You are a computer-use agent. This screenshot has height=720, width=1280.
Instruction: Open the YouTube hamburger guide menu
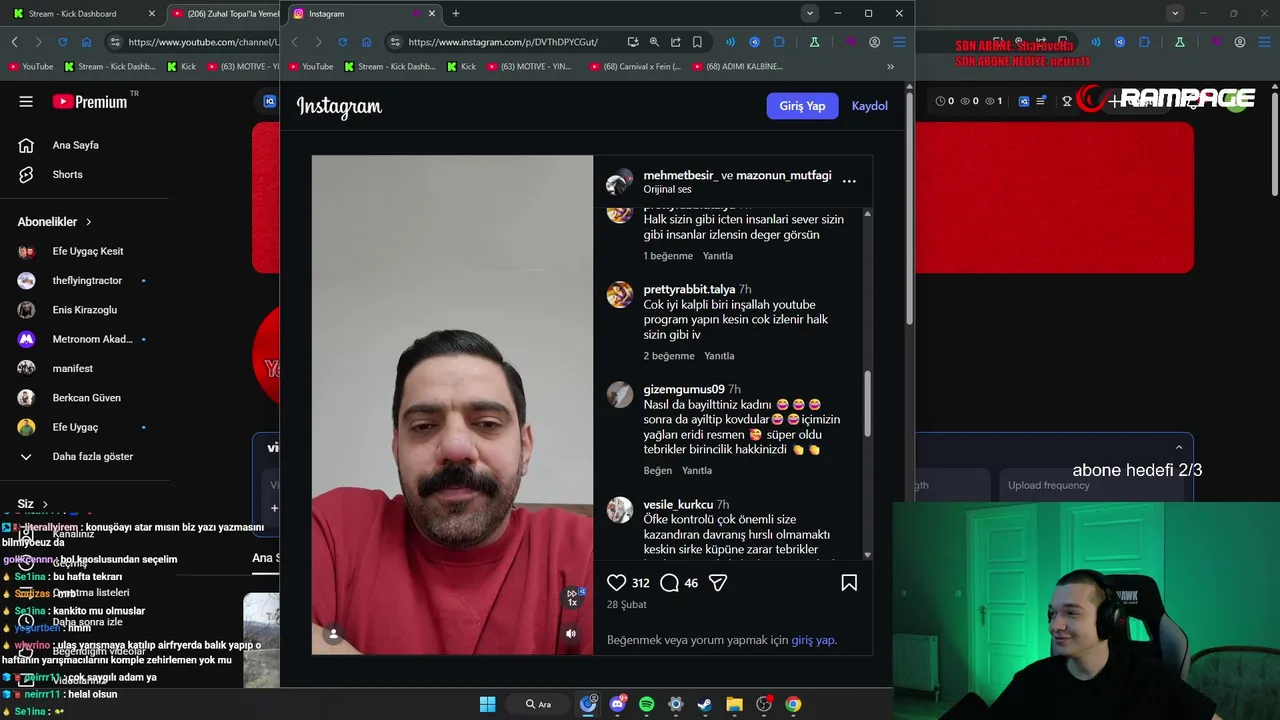tap(26, 101)
